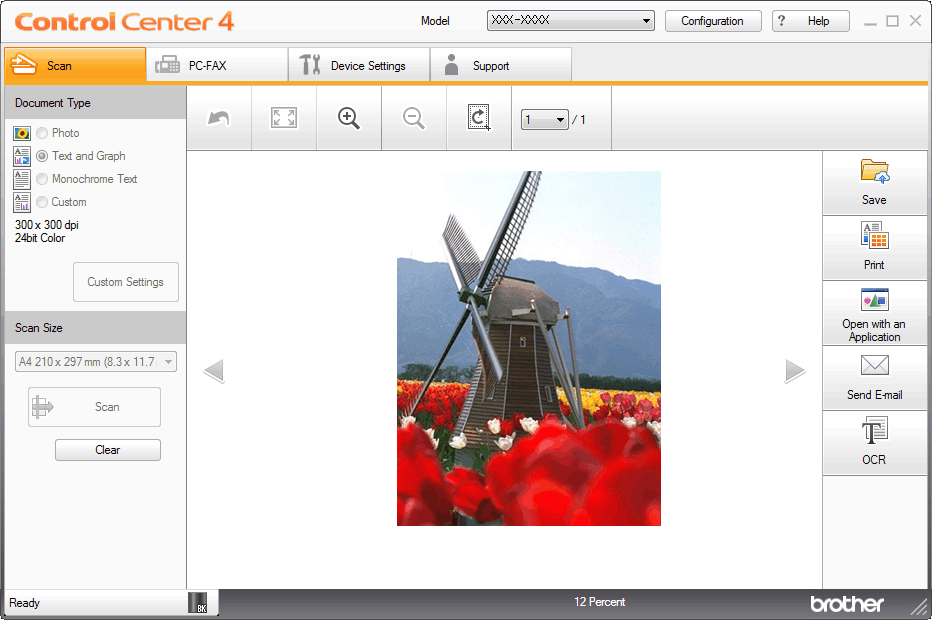Click the scanned windmill preview image
The width and height of the screenshot is (932, 620).
coord(528,348)
